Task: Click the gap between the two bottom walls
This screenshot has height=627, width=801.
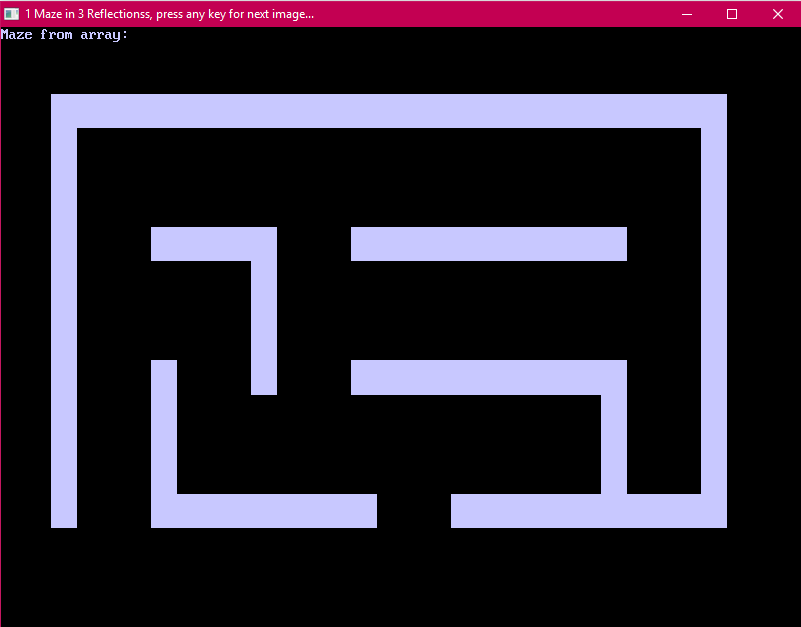Action: pos(414,511)
